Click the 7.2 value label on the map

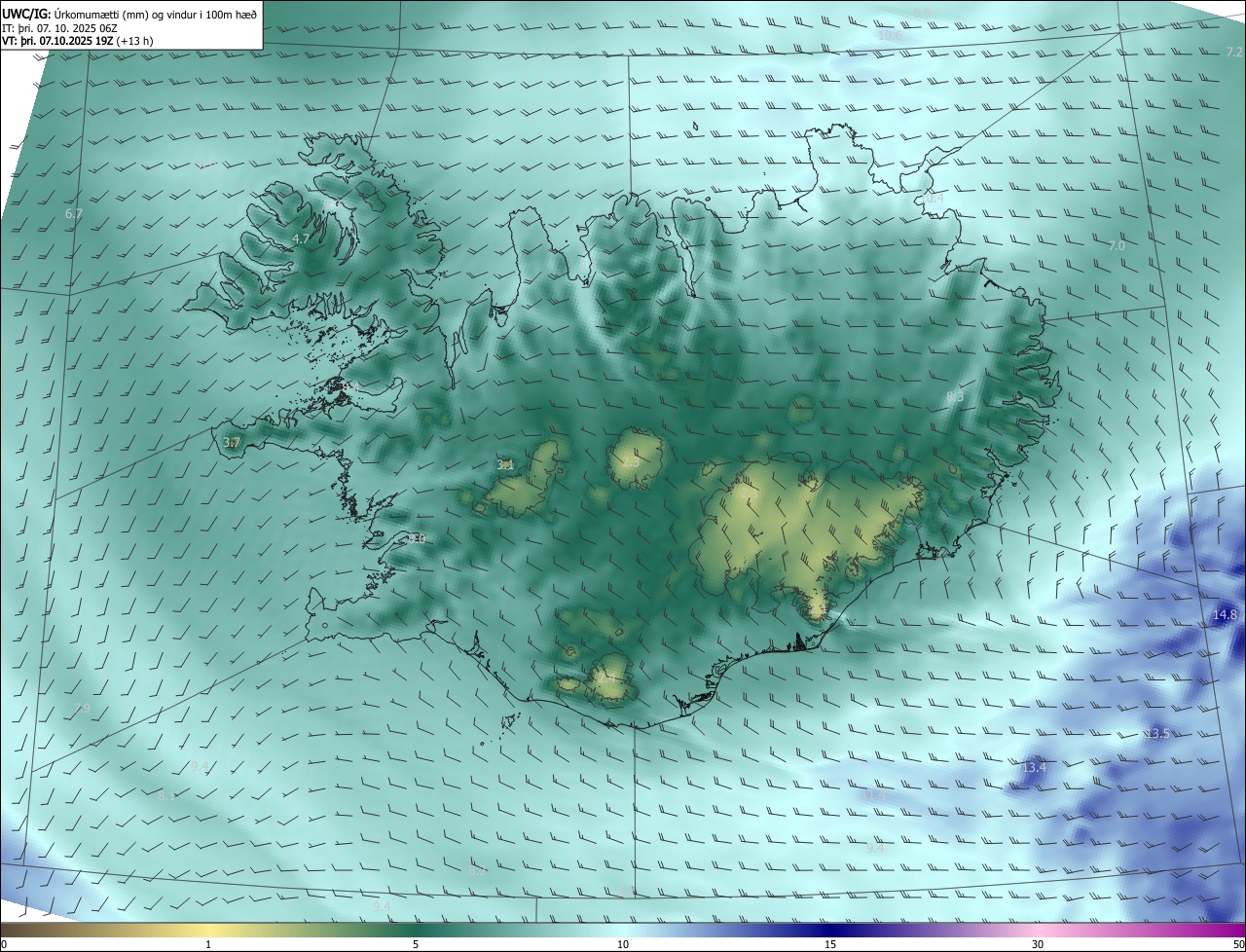[1234, 52]
